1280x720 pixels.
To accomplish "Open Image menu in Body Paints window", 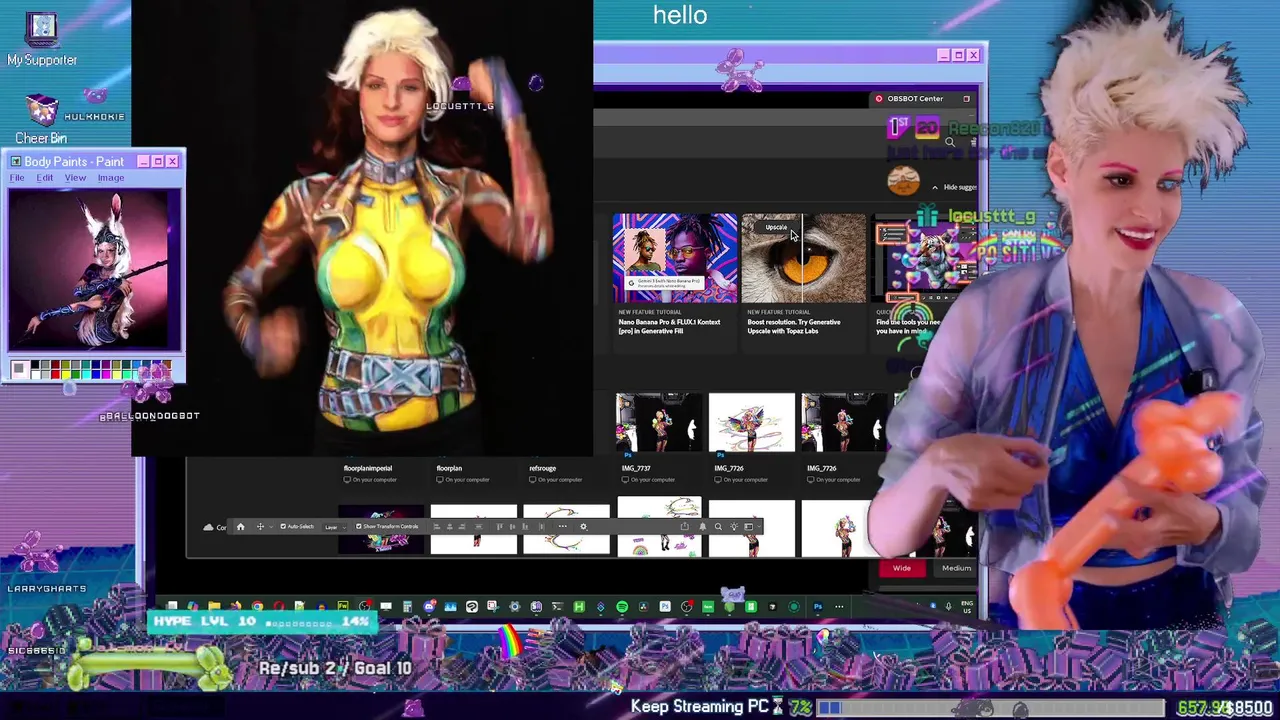I will coord(111,178).
